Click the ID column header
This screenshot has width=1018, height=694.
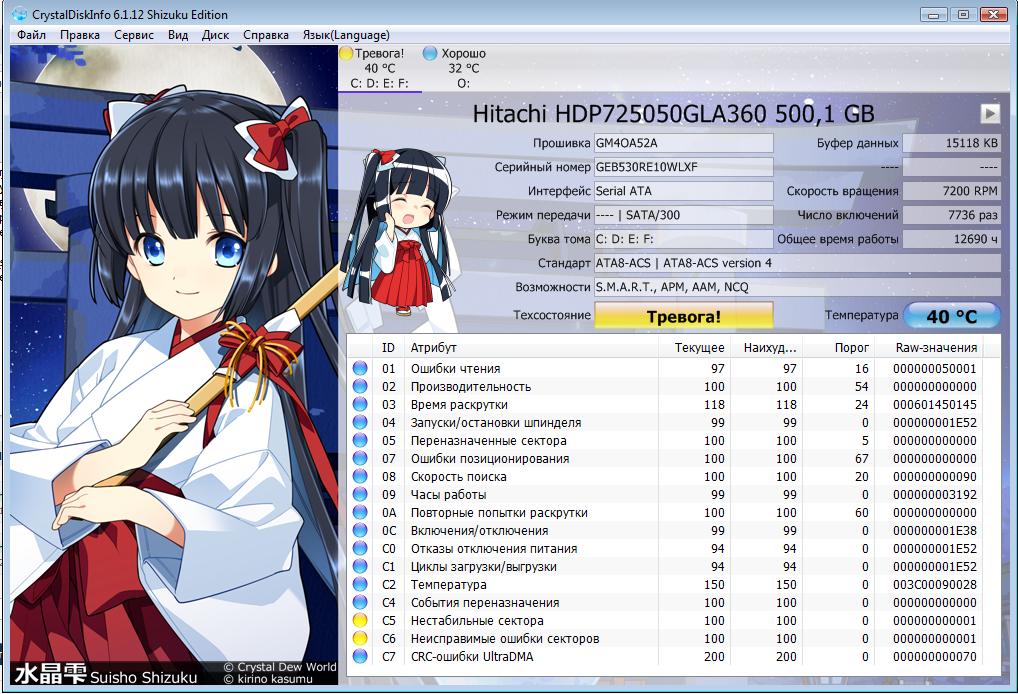tap(388, 347)
